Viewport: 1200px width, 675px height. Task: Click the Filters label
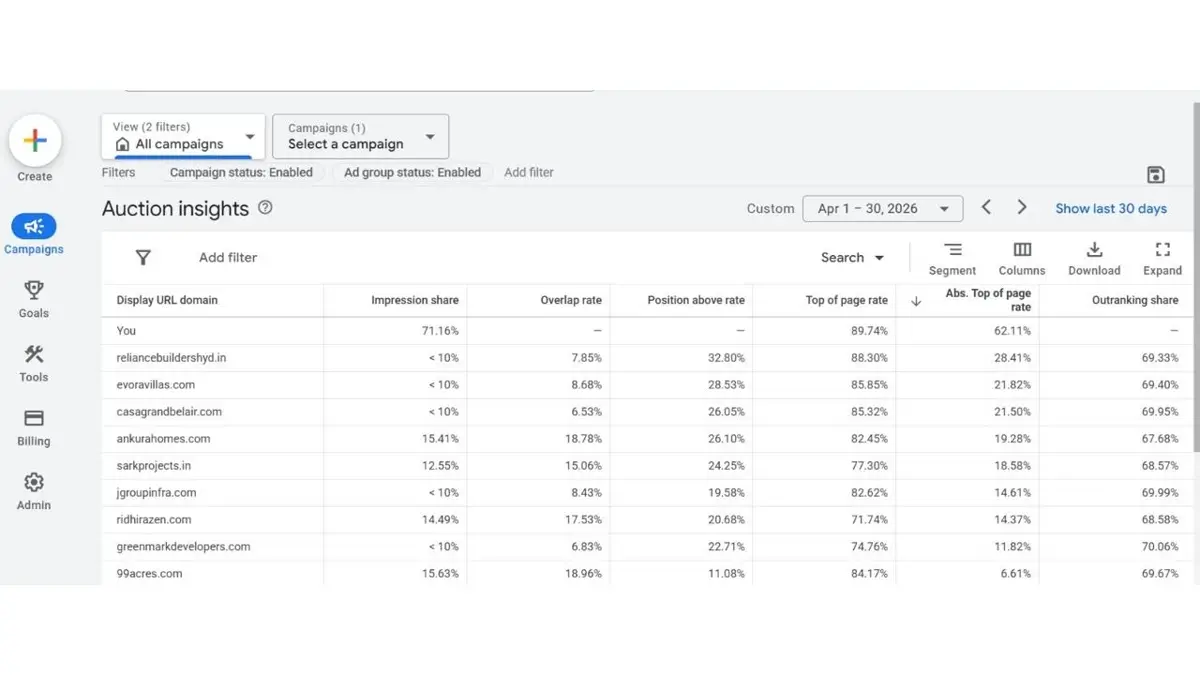pyautogui.click(x=118, y=172)
